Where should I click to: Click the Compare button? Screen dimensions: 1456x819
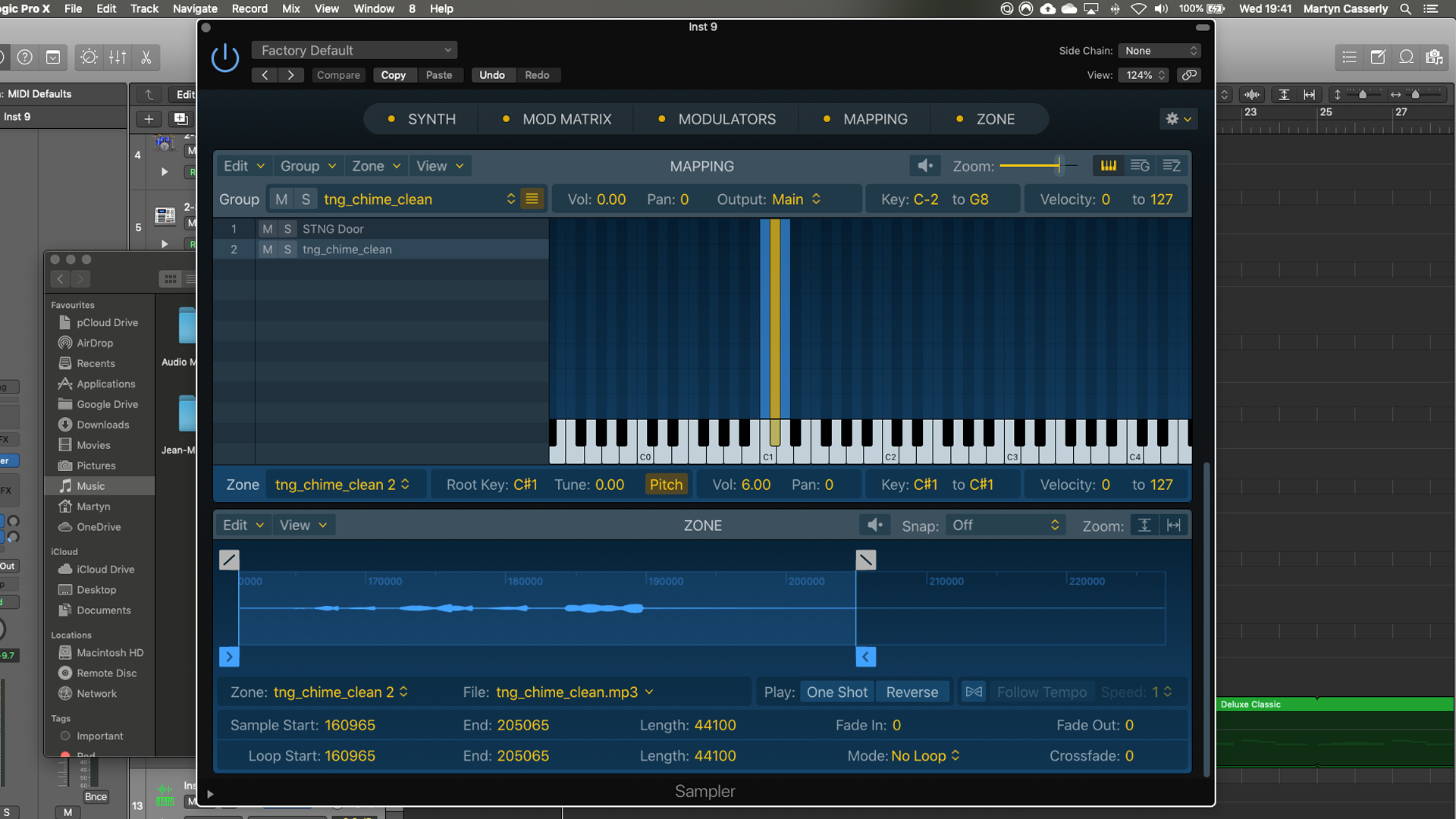[338, 75]
